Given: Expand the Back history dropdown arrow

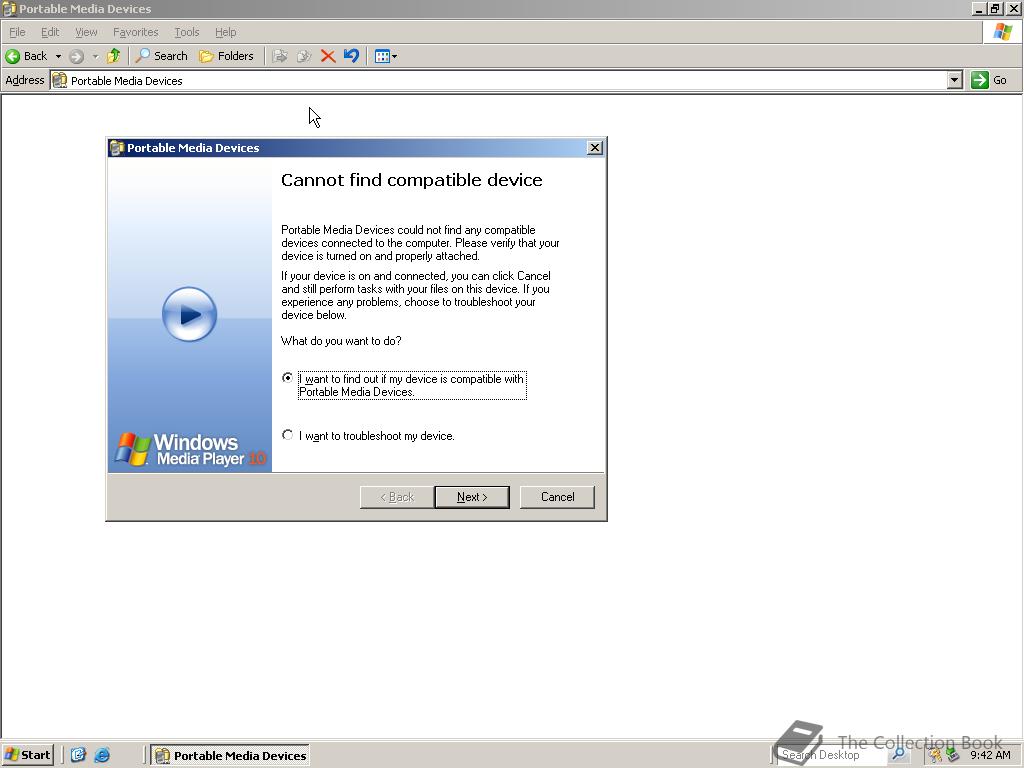Looking at the screenshot, I should [x=58, y=56].
